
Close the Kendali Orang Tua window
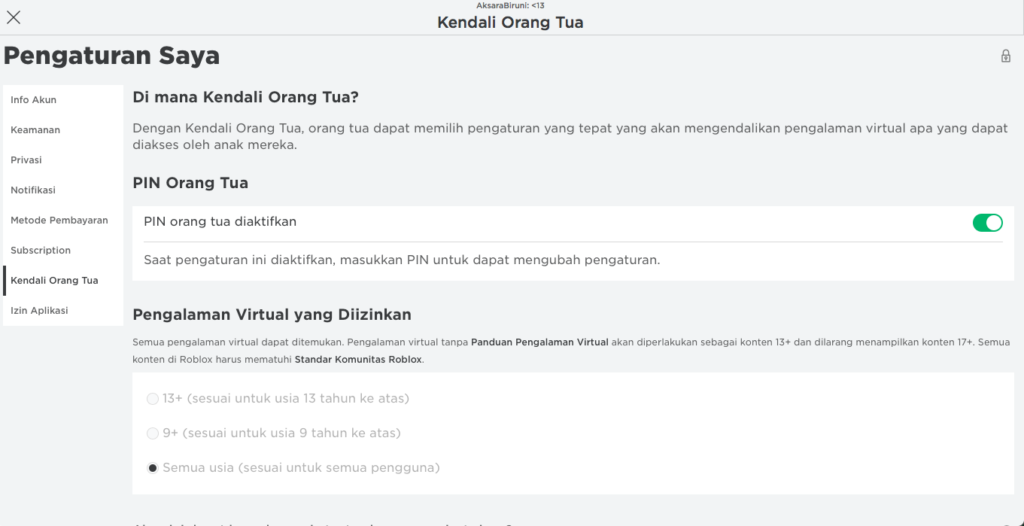click(x=14, y=17)
